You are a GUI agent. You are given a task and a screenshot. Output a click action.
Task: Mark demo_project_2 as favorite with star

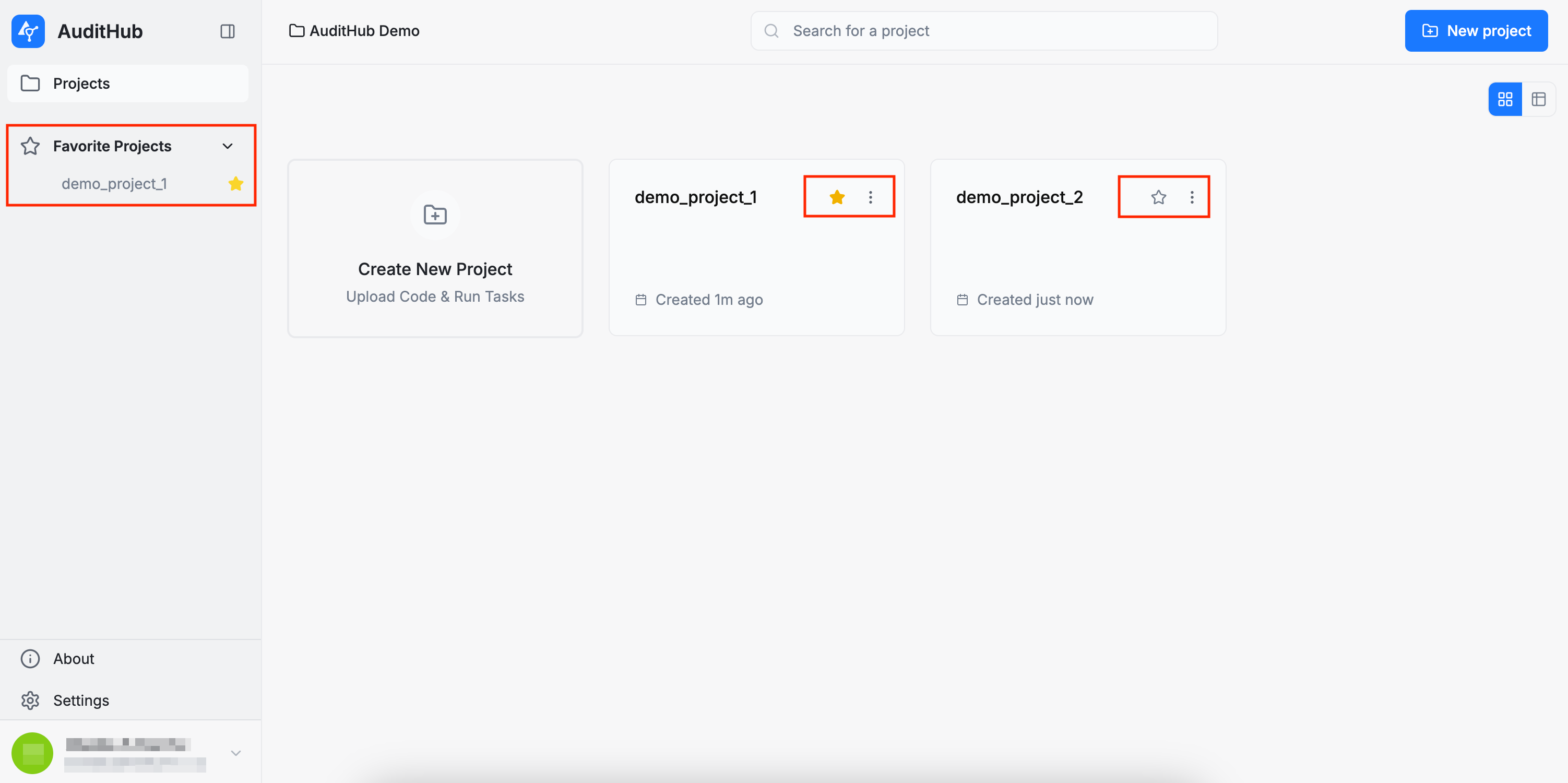[1158, 197]
